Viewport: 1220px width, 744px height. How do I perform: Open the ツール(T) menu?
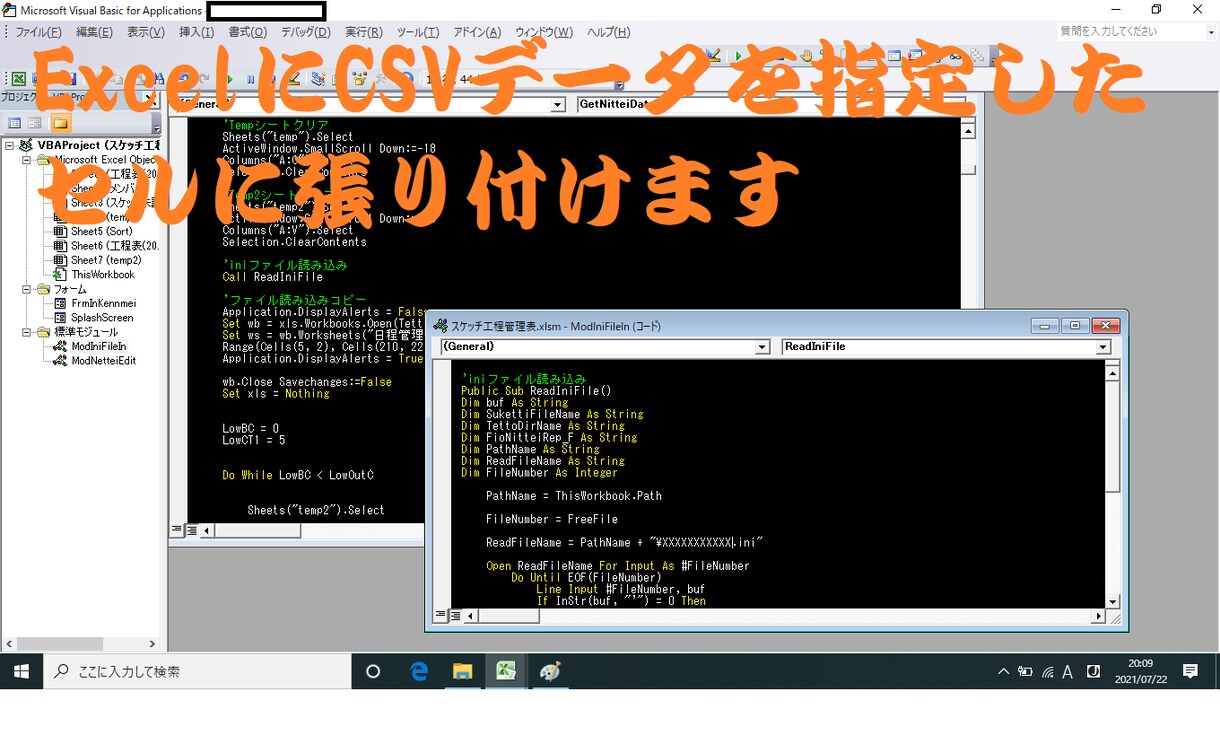pos(418,32)
